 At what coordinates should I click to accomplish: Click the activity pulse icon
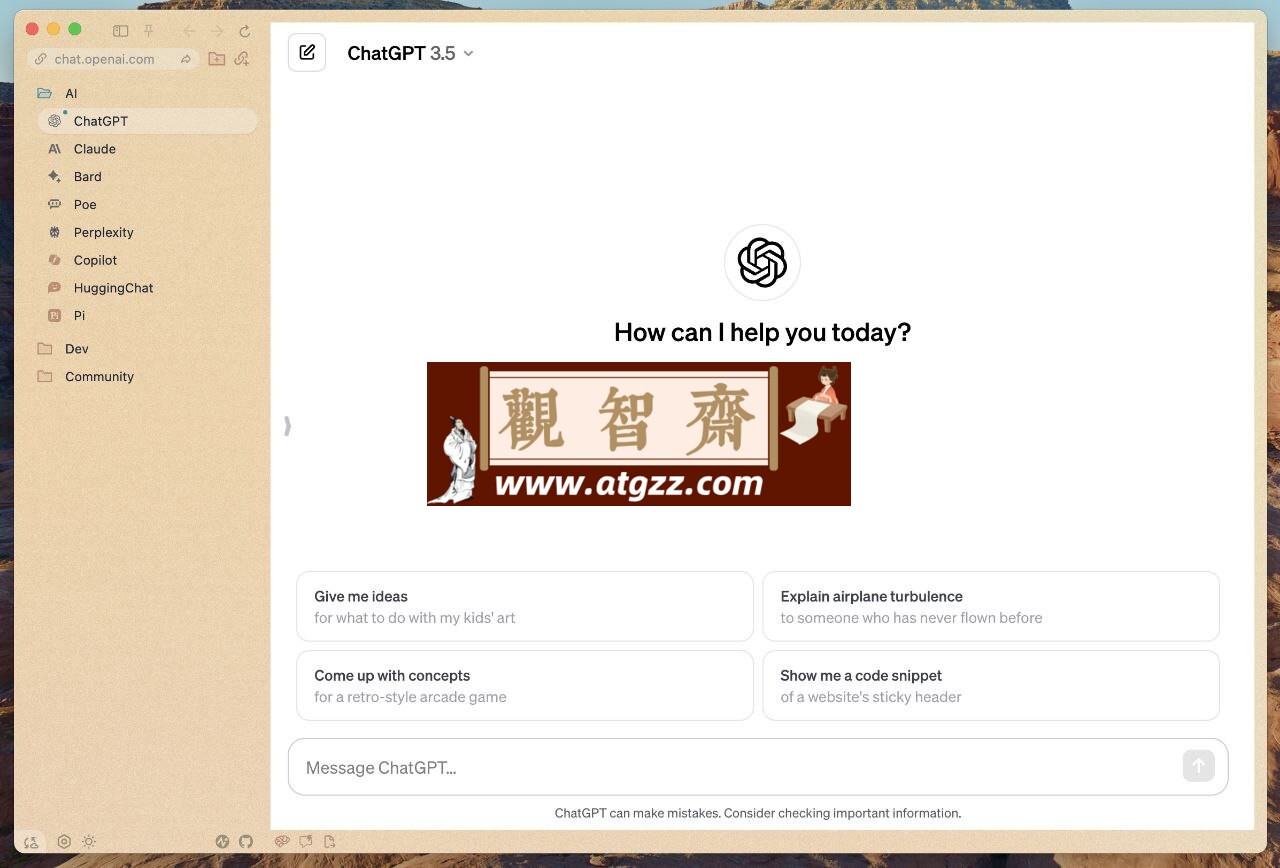coord(222,842)
